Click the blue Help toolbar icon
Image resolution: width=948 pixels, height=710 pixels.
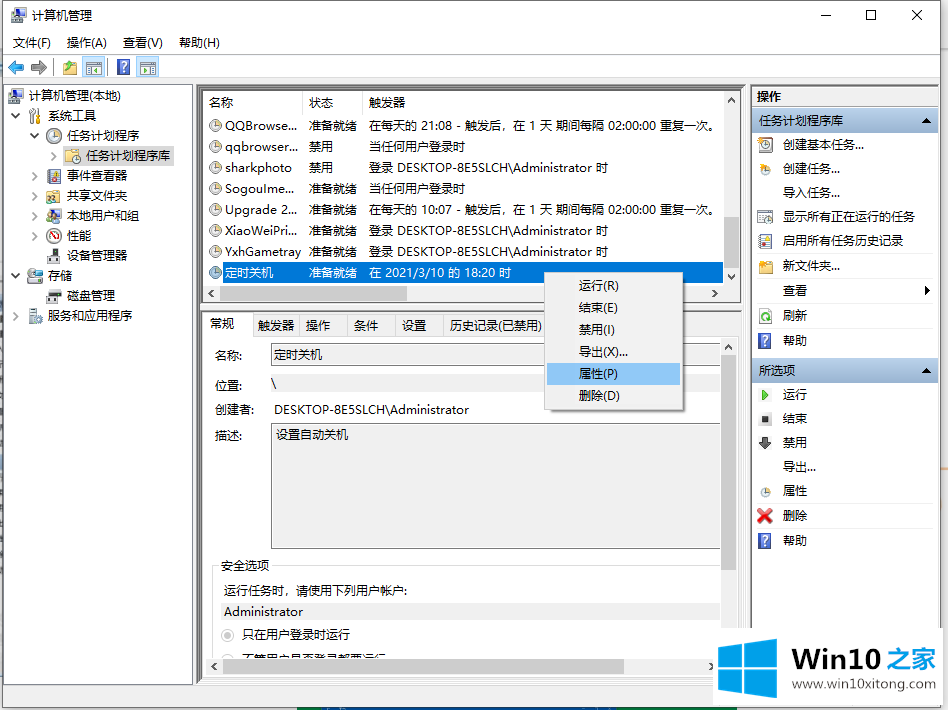[x=123, y=67]
